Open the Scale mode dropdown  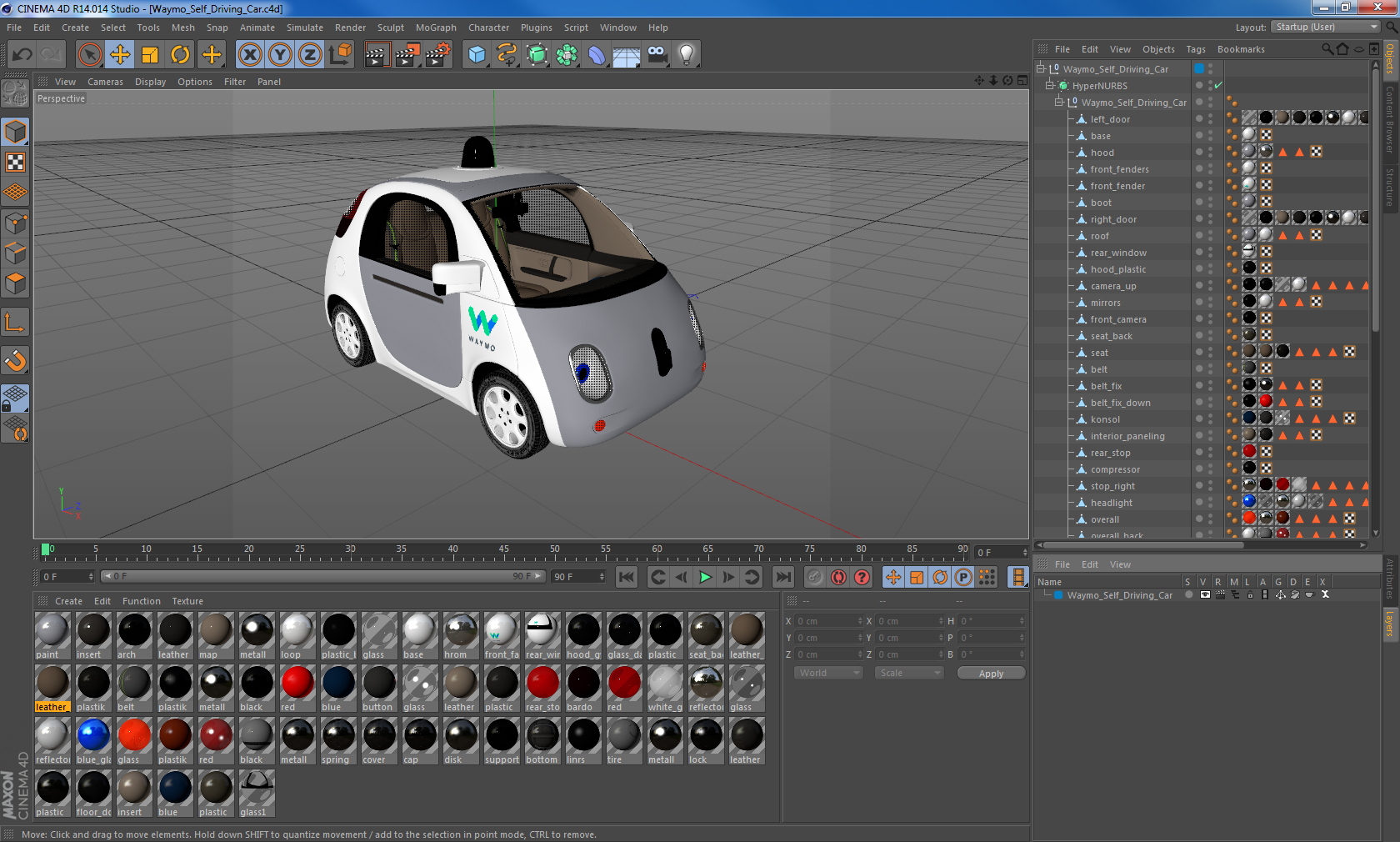point(908,673)
